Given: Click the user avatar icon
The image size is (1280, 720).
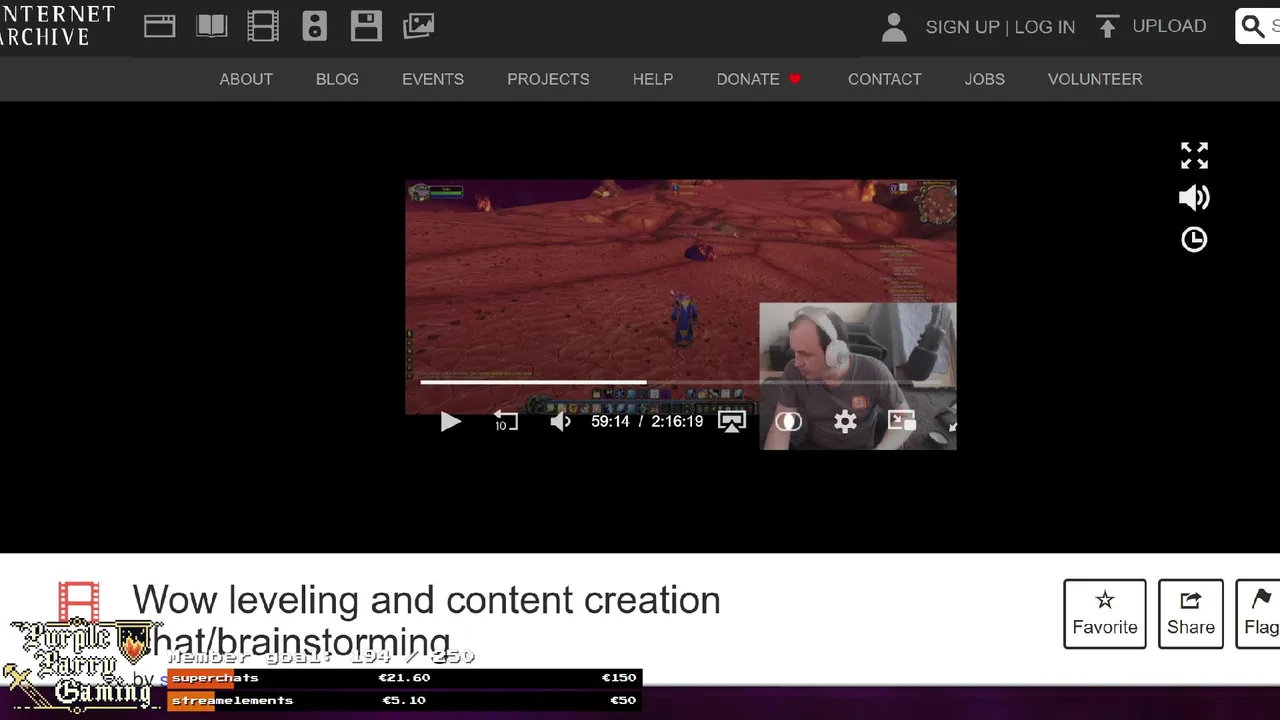Looking at the screenshot, I should [x=894, y=27].
